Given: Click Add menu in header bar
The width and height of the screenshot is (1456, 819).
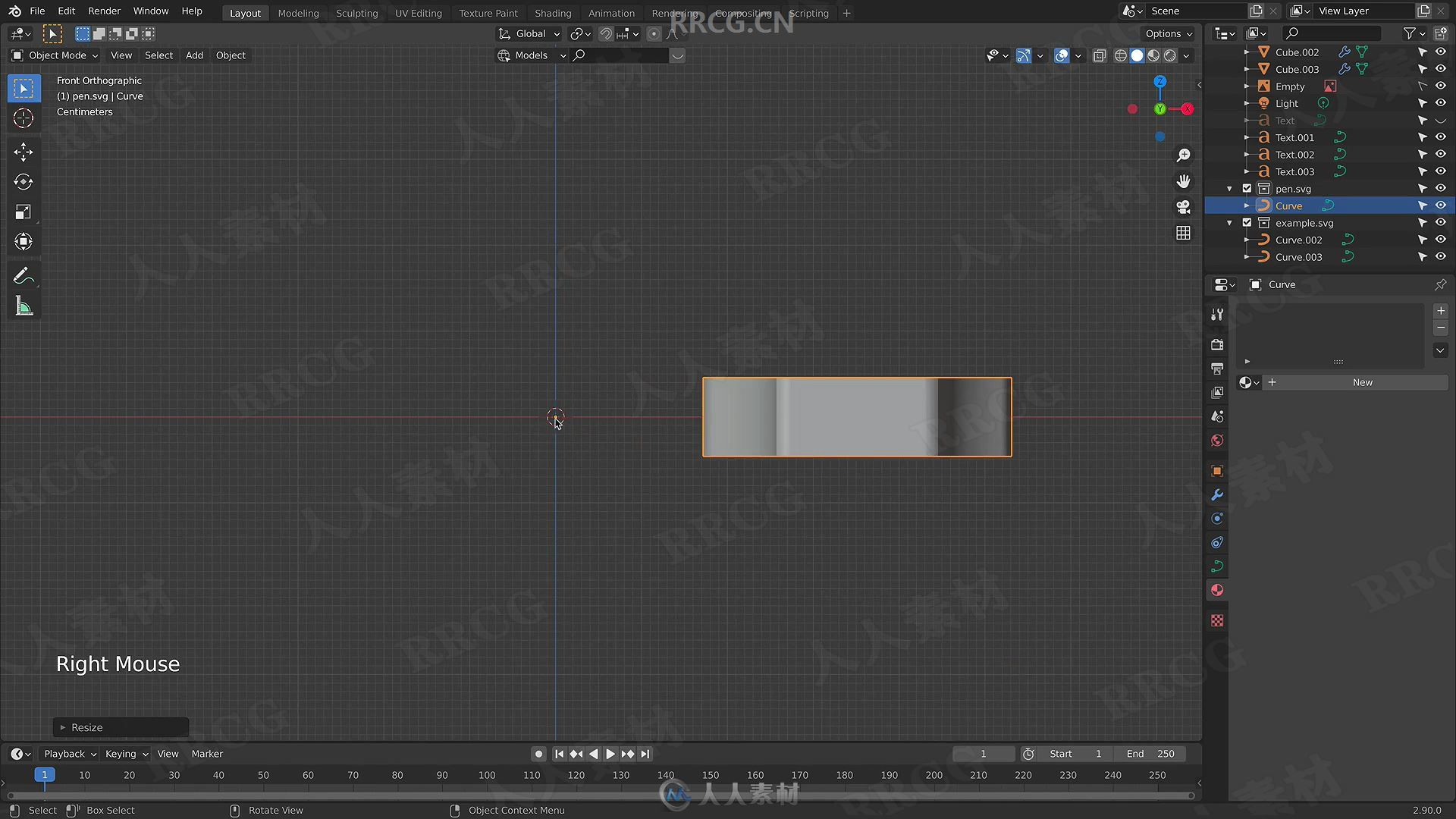Looking at the screenshot, I should (194, 54).
